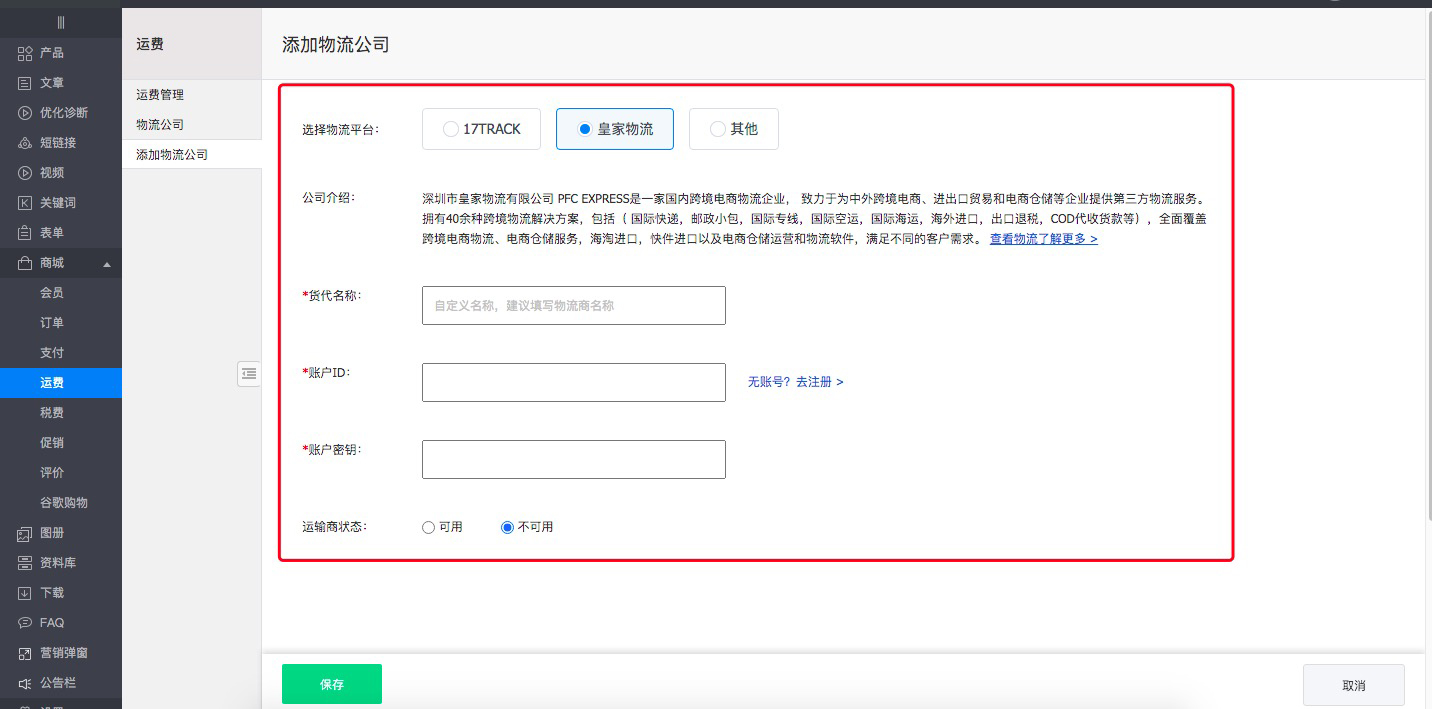The image size is (1432, 709).
Task: Open the 公告栏 announcement icon
Action: [25, 683]
